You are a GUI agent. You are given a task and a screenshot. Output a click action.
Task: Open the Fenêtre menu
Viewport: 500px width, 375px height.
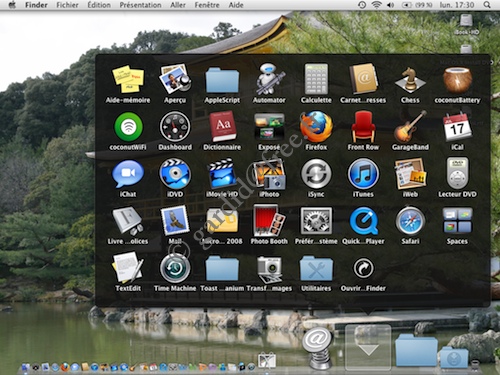pyautogui.click(x=207, y=5)
